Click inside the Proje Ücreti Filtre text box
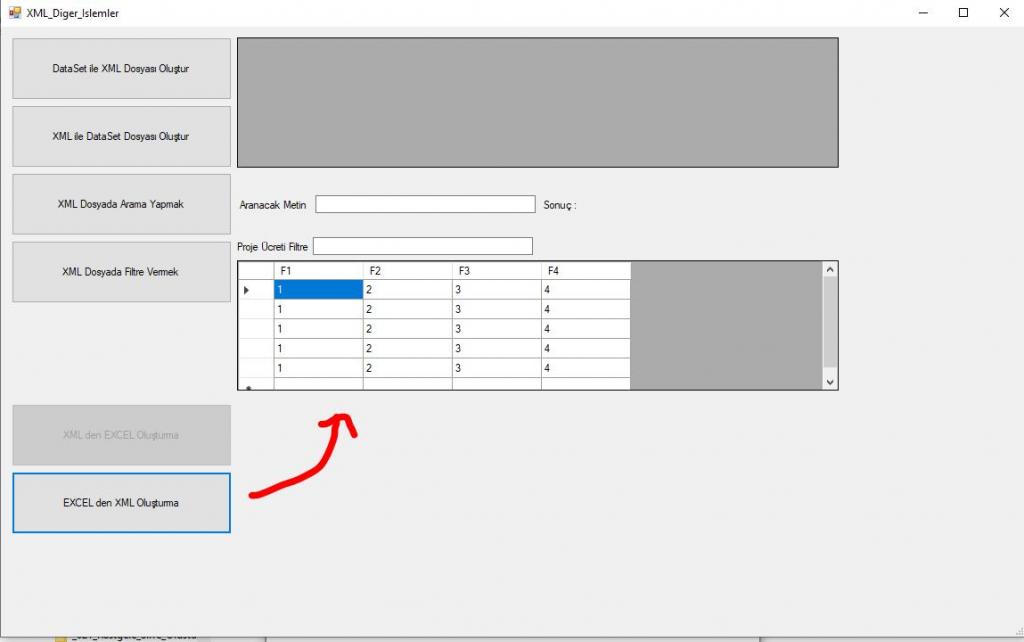This screenshot has height=642, width=1024. (423, 245)
